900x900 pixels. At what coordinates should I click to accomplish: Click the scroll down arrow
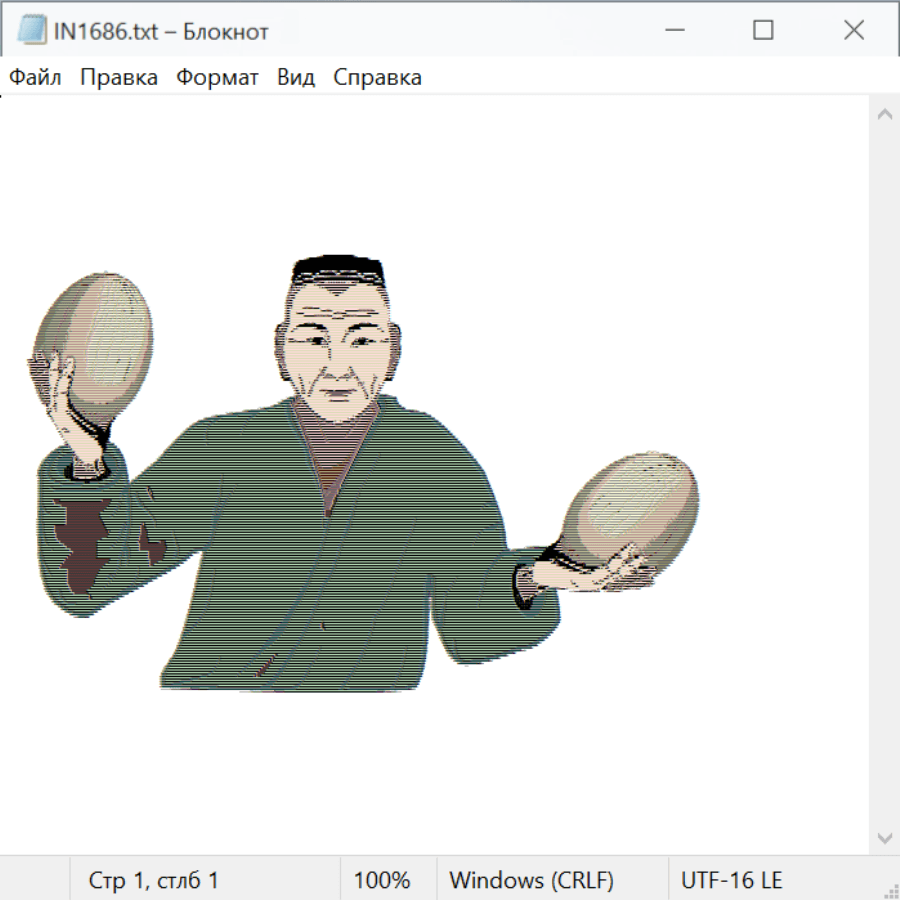[x=884, y=837]
